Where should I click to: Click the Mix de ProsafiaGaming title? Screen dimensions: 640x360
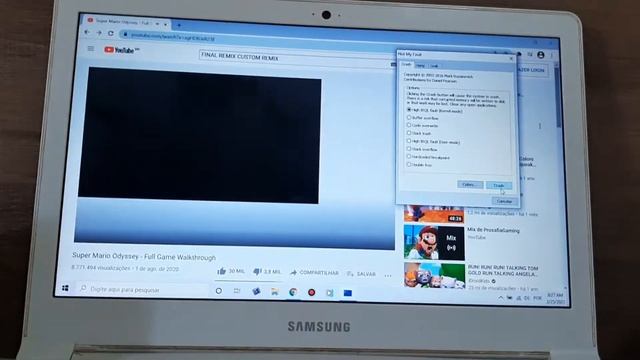(x=493, y=230)
